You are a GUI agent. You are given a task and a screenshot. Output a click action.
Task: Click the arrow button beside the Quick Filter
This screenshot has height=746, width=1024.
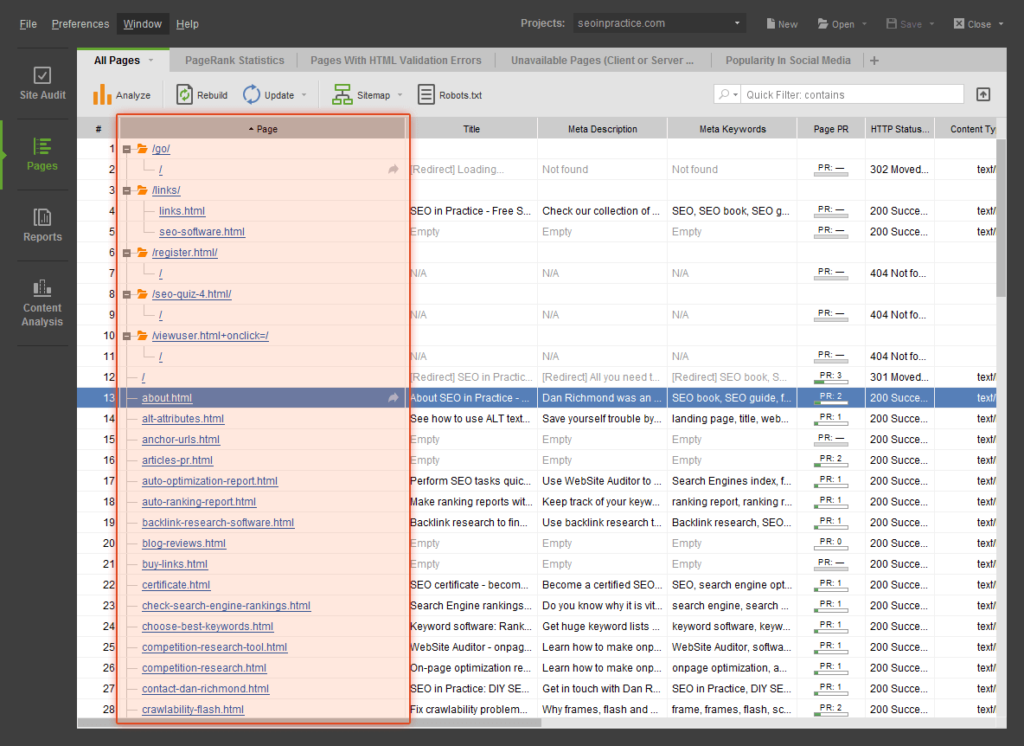pos(983,94)
